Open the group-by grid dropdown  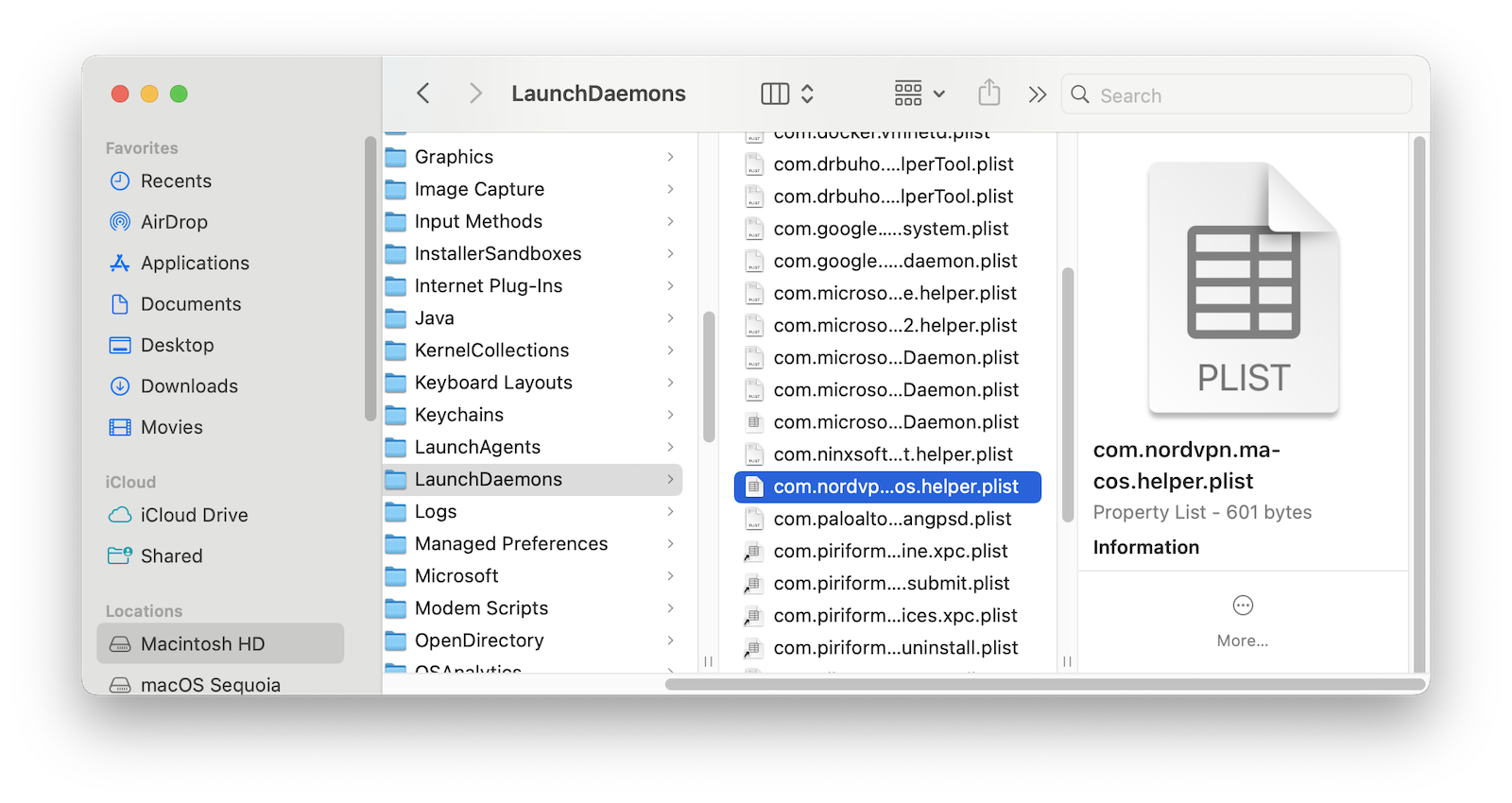919,94
